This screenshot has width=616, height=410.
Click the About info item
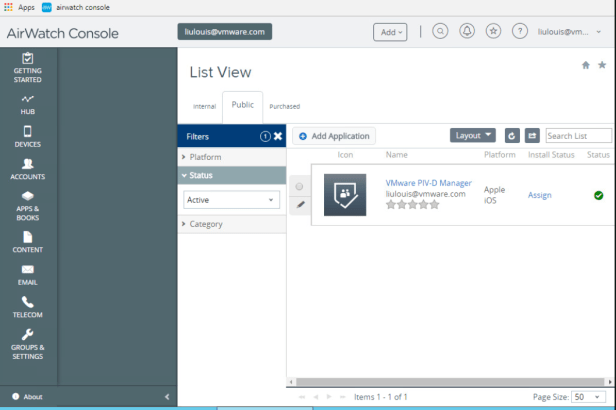point(28,397)
